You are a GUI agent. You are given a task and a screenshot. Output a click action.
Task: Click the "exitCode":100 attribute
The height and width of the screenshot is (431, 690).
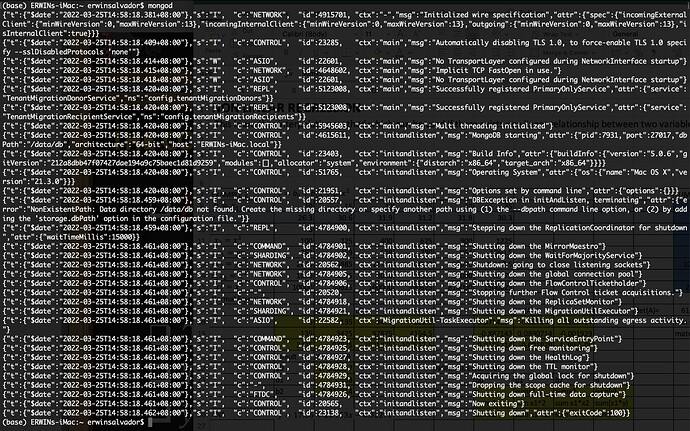click(595, 413)
